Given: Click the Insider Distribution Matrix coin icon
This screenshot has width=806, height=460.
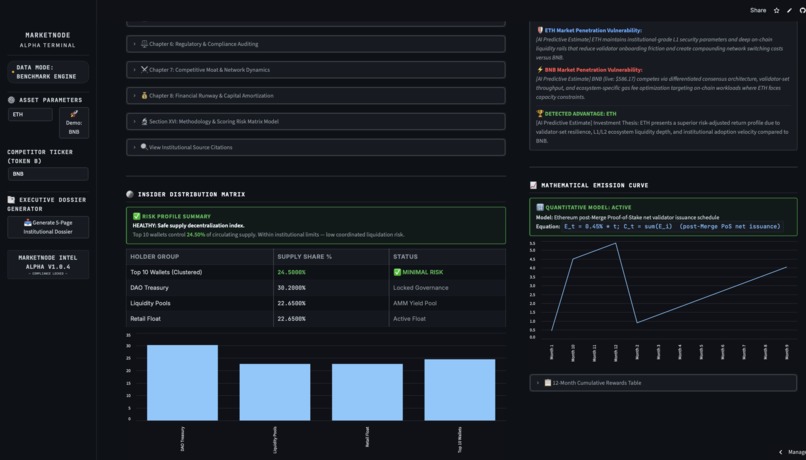Looking at the screenshot, I should 130,194.
